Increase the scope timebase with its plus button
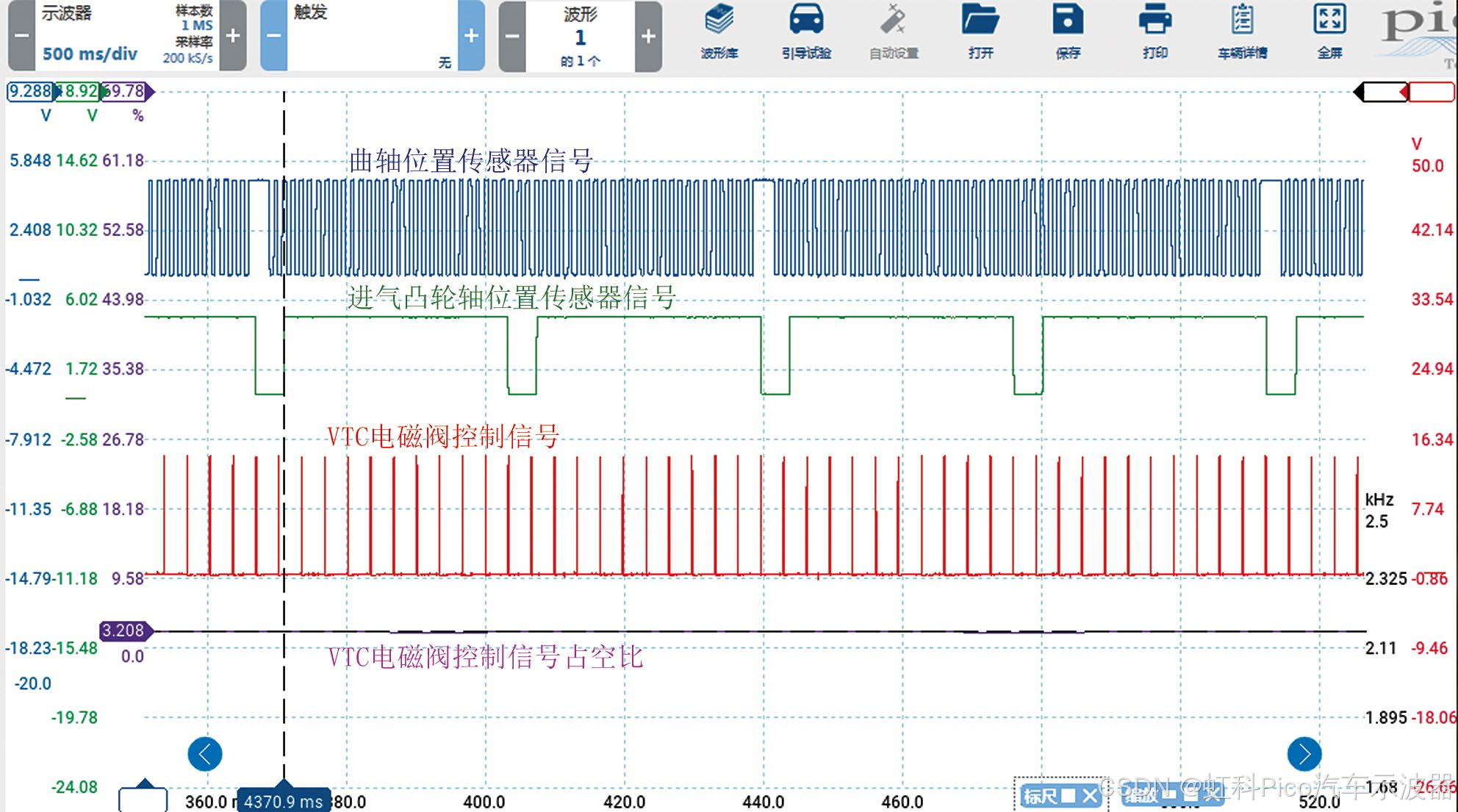The image size is (1458, 812). coord(233,35)
